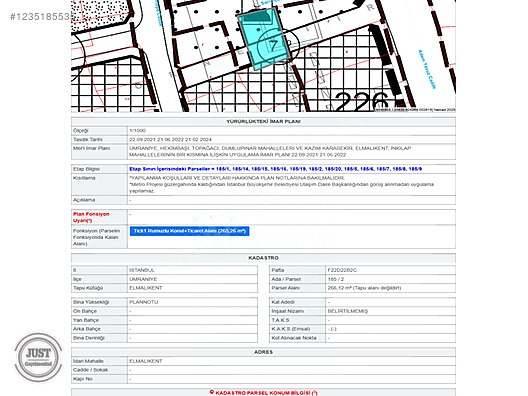Click the Parsel Alanı value cell

pyautogui.click(x=390, y=288)
